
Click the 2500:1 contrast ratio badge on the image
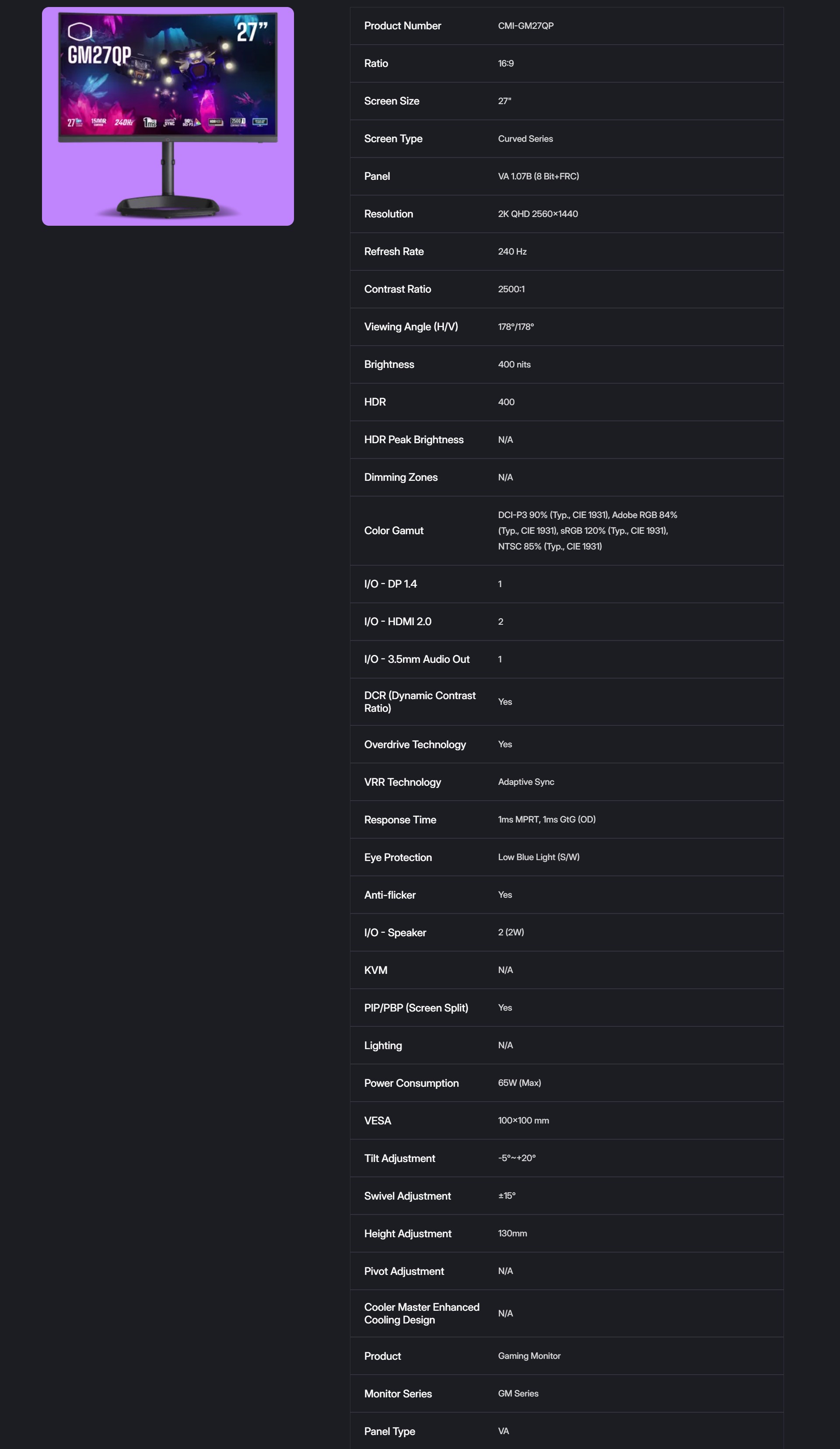(x=238, y=122)
